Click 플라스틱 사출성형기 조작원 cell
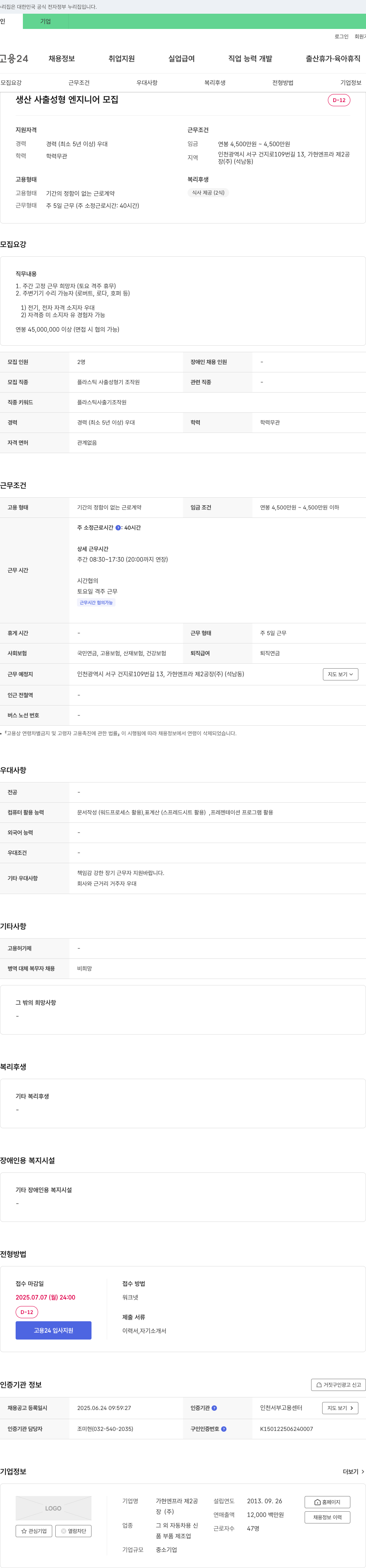Screen dimensions: 366x1568 click(x=108, y=382)
